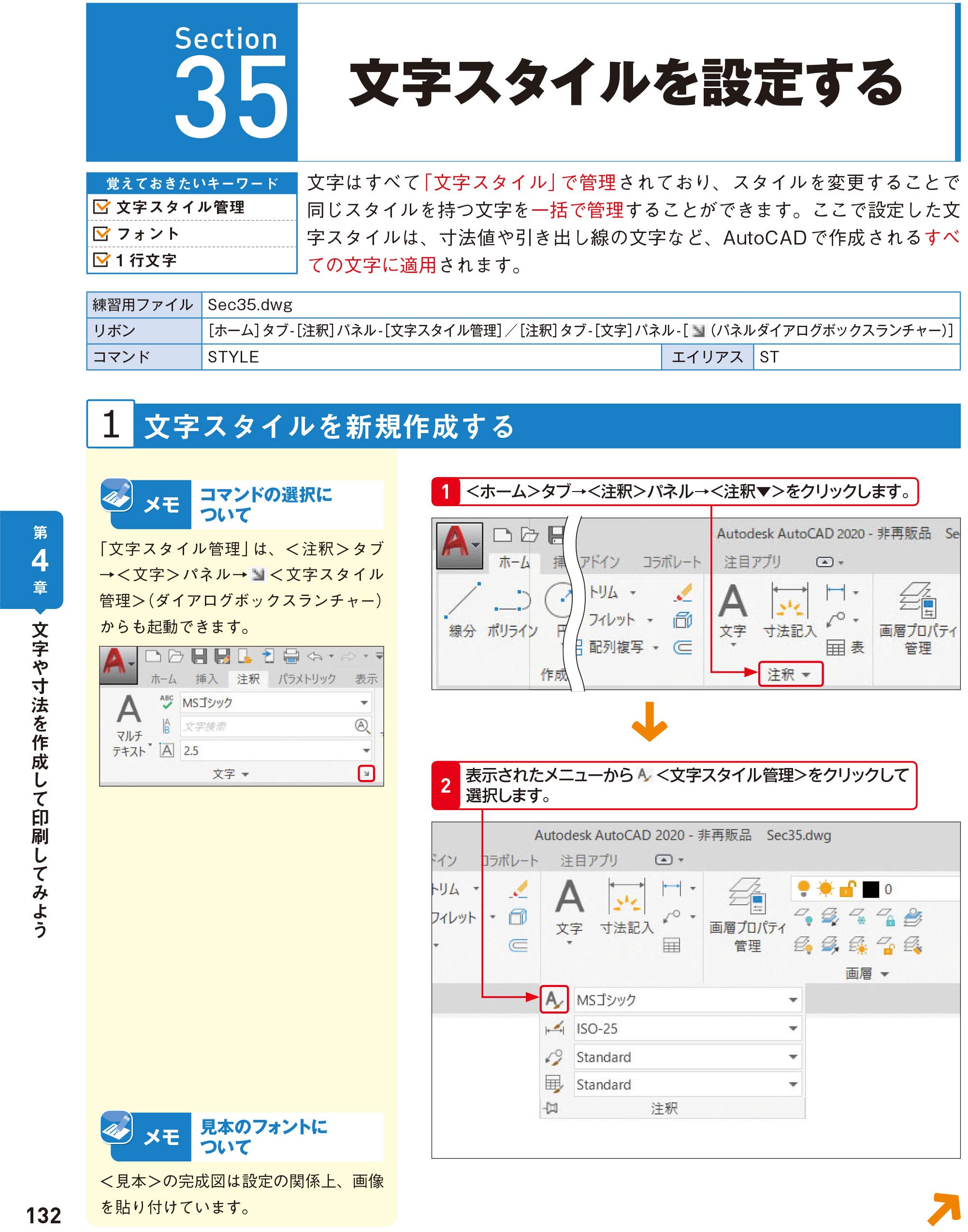The width and height of the screenshot is (968, 1232).
Task: Click the 文字 panel dialog box launcher arrow
Action: click(x=367, y=773)
